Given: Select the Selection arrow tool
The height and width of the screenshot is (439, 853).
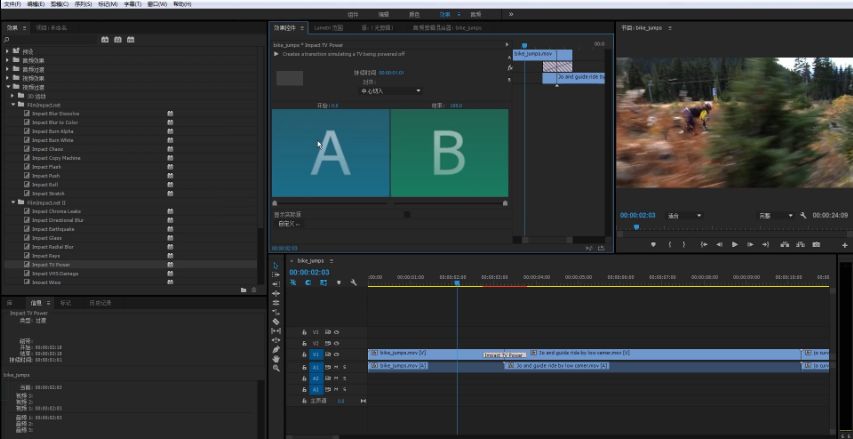Looking at the screenshot, I should pyautogui.click(x=276, y=265).
